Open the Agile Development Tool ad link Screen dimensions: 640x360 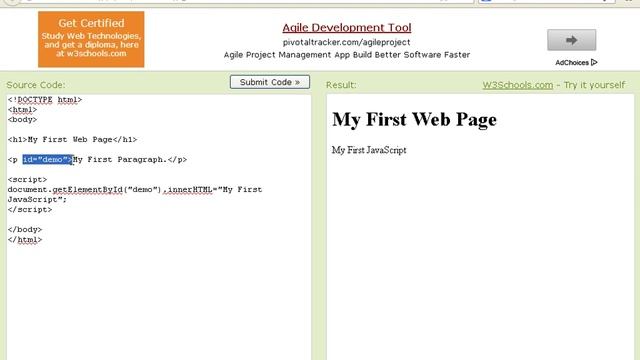(x=347, y=27)
